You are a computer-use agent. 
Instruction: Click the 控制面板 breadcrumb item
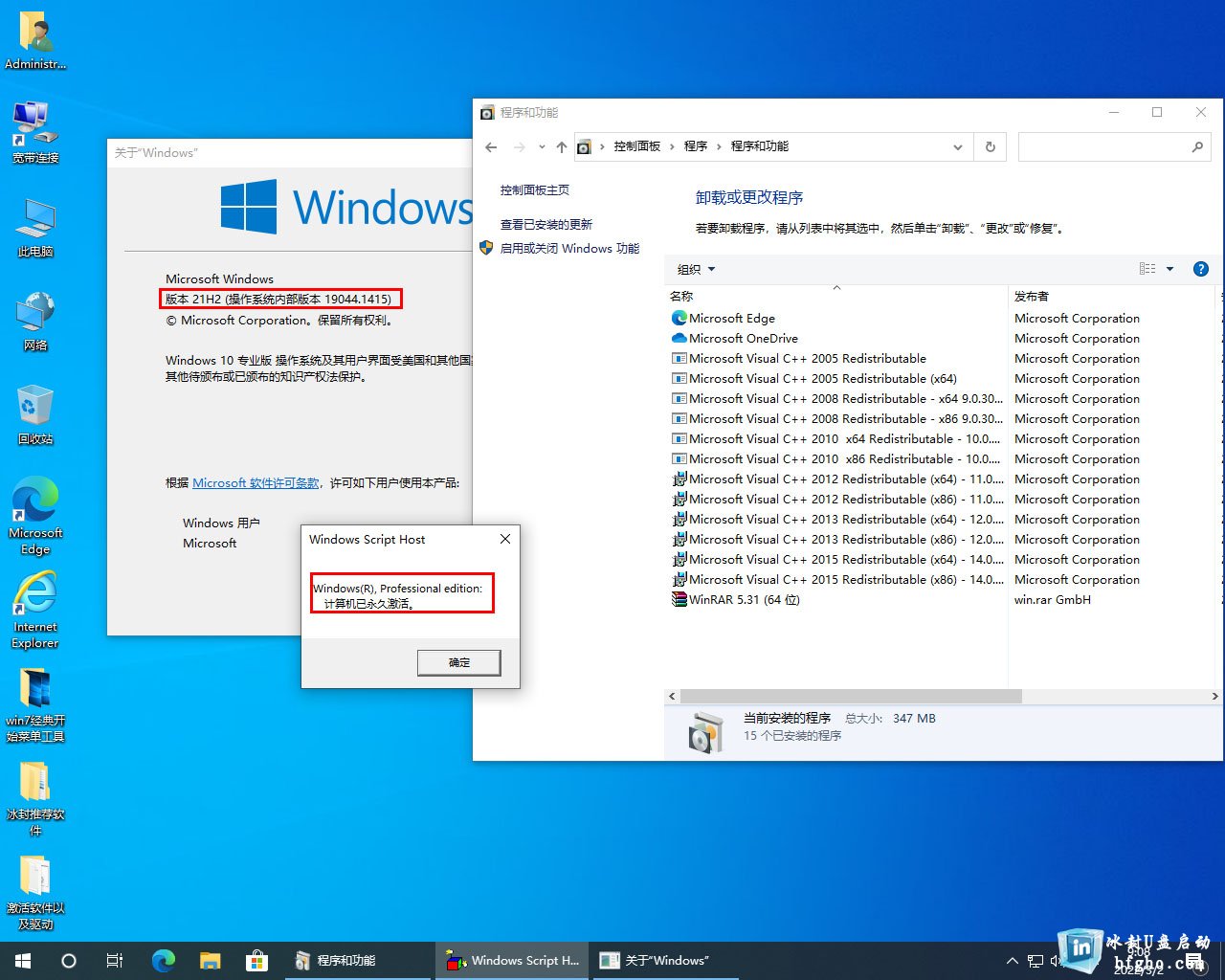coord(637,146)
